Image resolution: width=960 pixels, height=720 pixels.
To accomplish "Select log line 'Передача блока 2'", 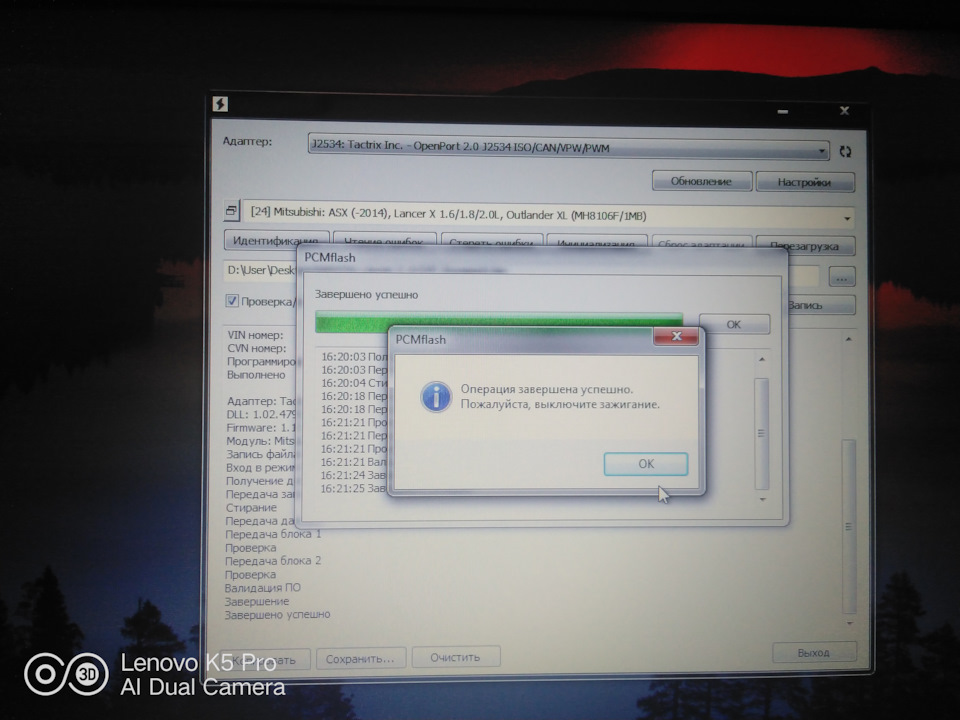I will tap(273, 561).
